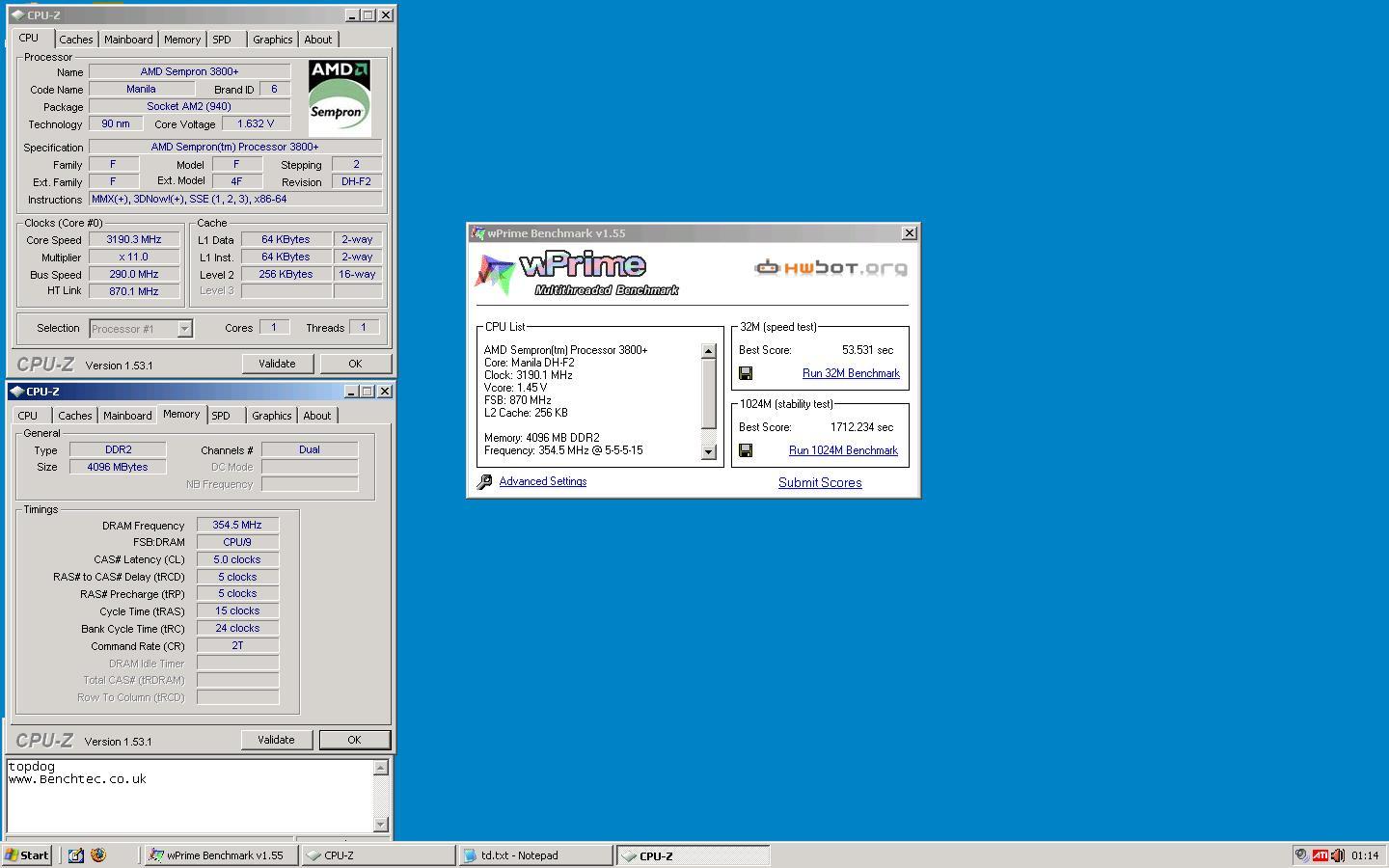Open Firefox from quick launch
Image resolution: width=1389 pixels, height=868 pixels.
98,854
